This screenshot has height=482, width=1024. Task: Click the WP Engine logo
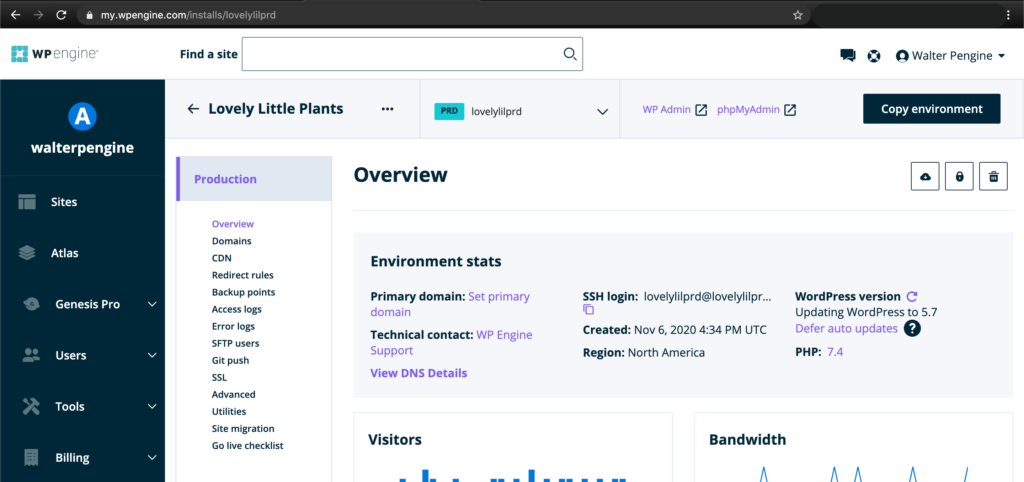tap(55, 54)
